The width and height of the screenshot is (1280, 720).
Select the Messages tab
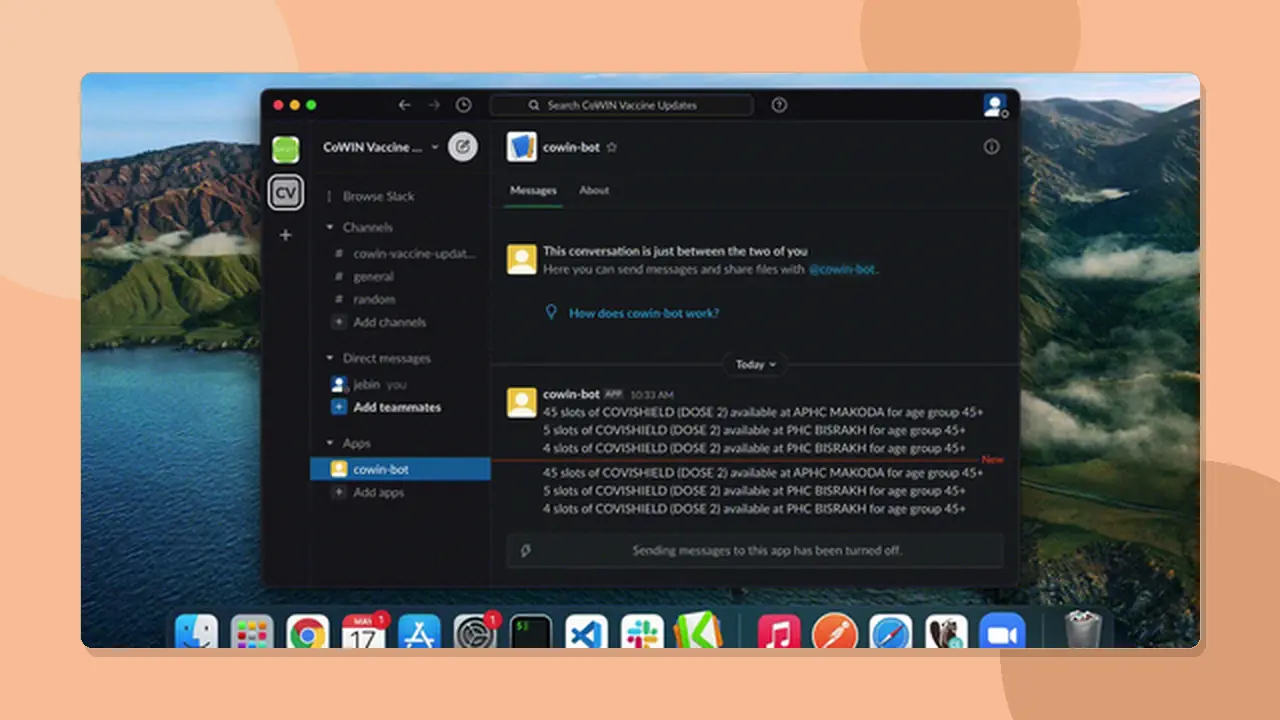(x=533, y=190)
